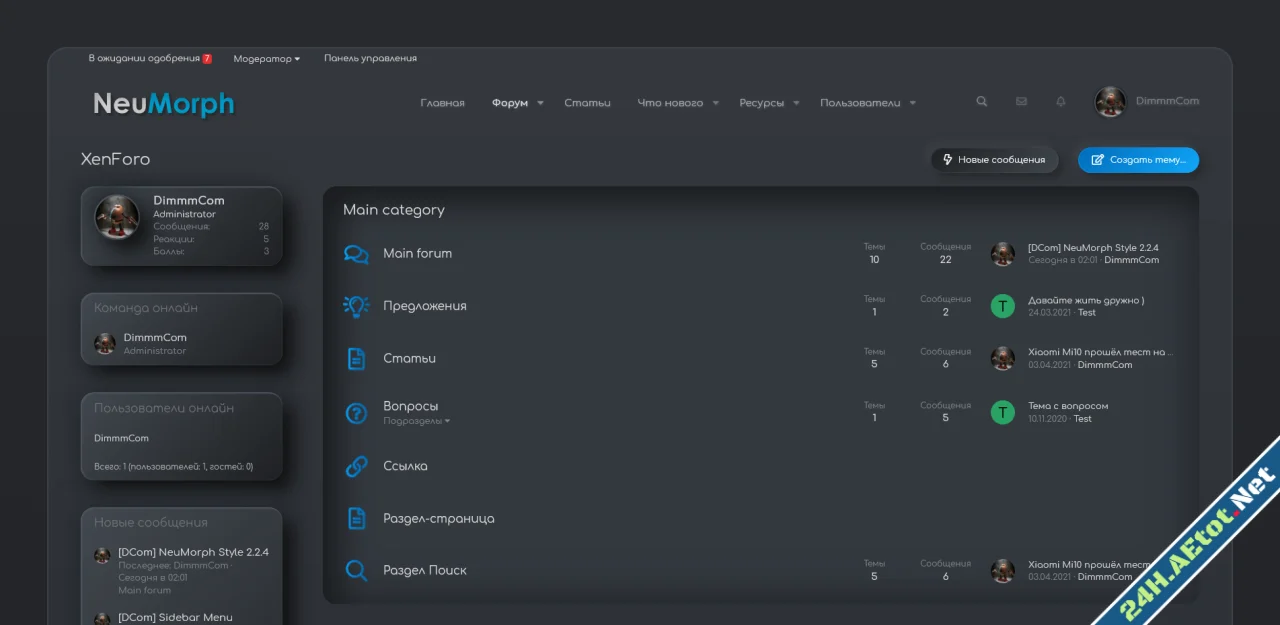Click the magnifier icon beside Раздел Поиск
This screenshot has width=1280, height=625.
[x=356, y=571]
